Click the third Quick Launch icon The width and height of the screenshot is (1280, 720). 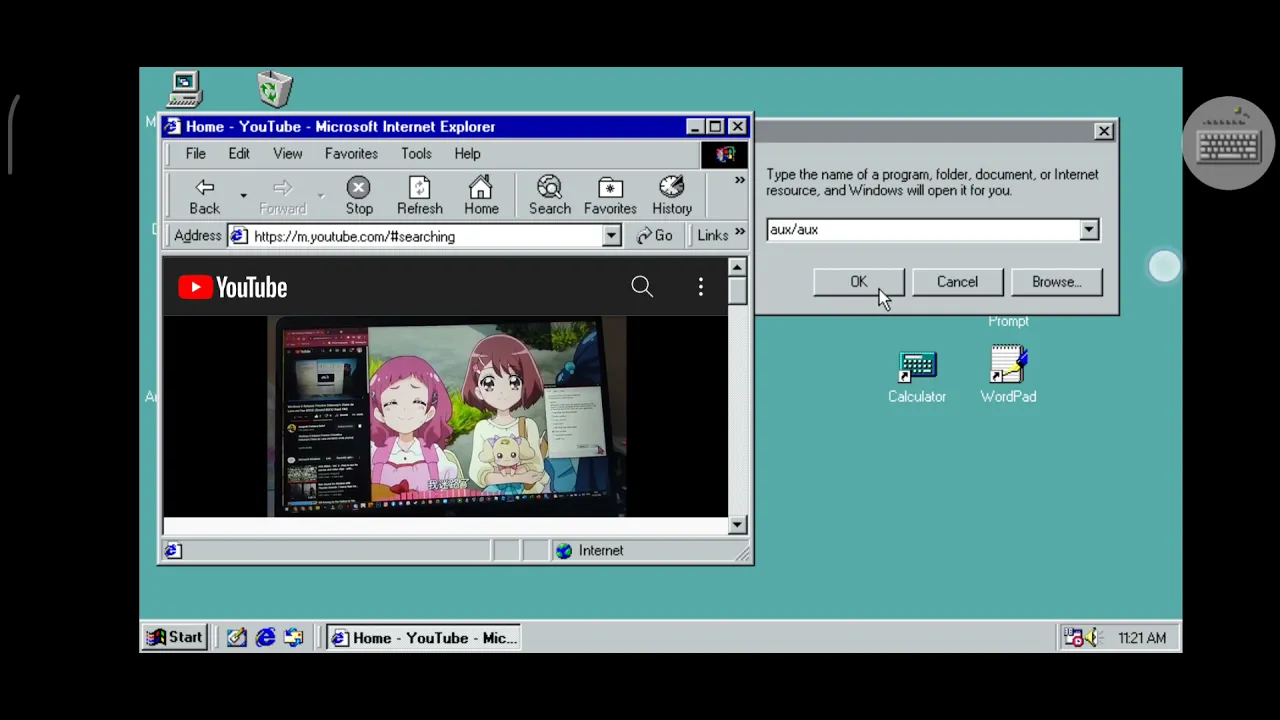coord(293,638)
